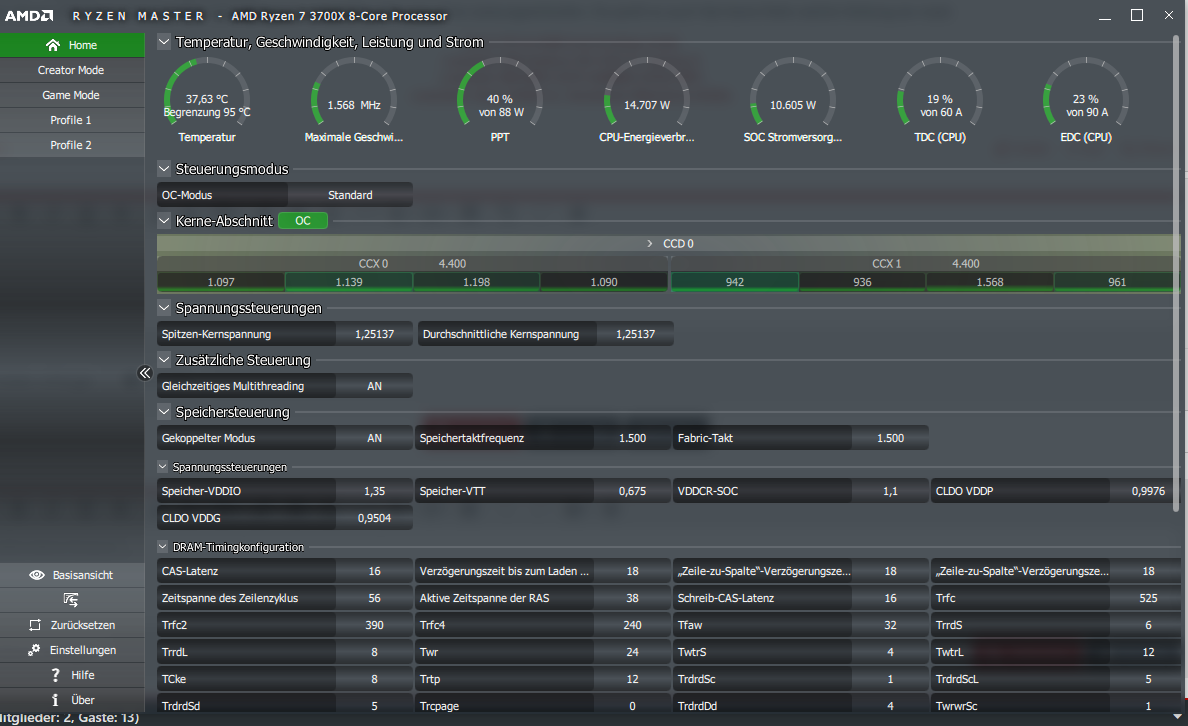Toggle Gekoppelter Modus AN value

374,438
